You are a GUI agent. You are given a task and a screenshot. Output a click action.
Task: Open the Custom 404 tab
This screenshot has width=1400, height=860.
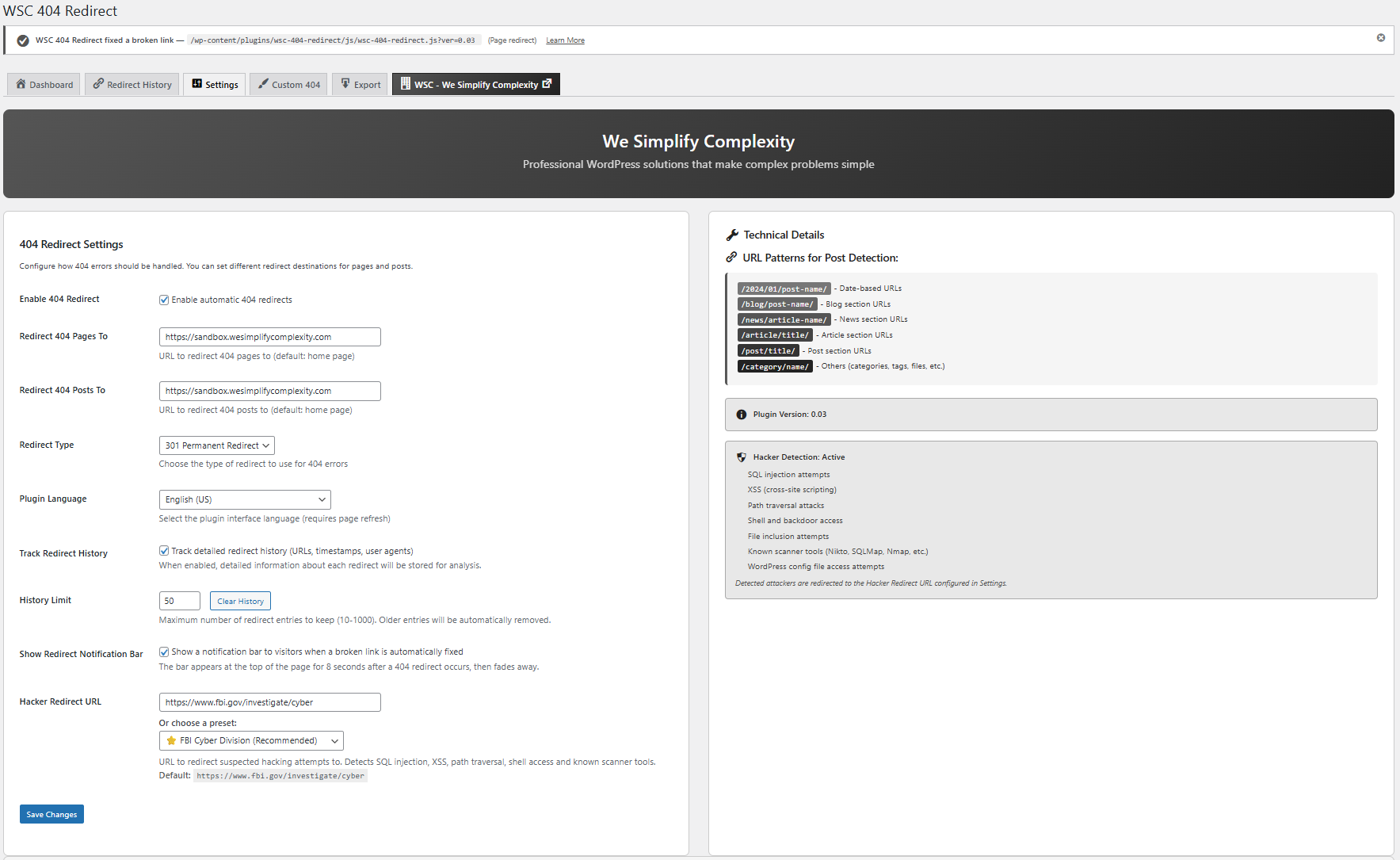289,84
